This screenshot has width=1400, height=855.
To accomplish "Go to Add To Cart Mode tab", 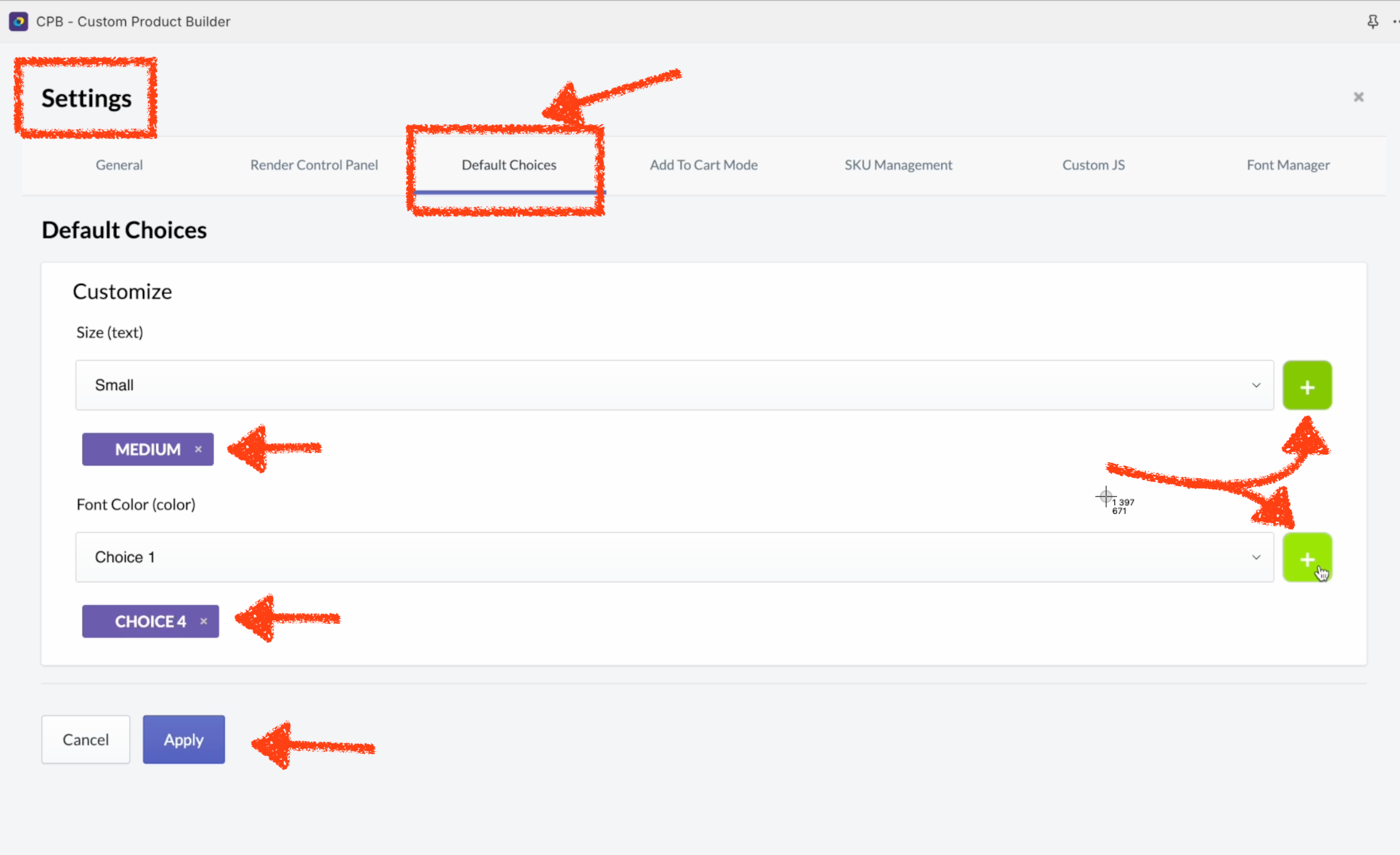I will pos(704,165).
